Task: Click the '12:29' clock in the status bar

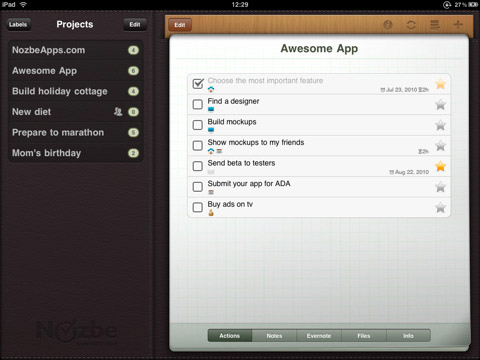Action: [x=240, y=4]
